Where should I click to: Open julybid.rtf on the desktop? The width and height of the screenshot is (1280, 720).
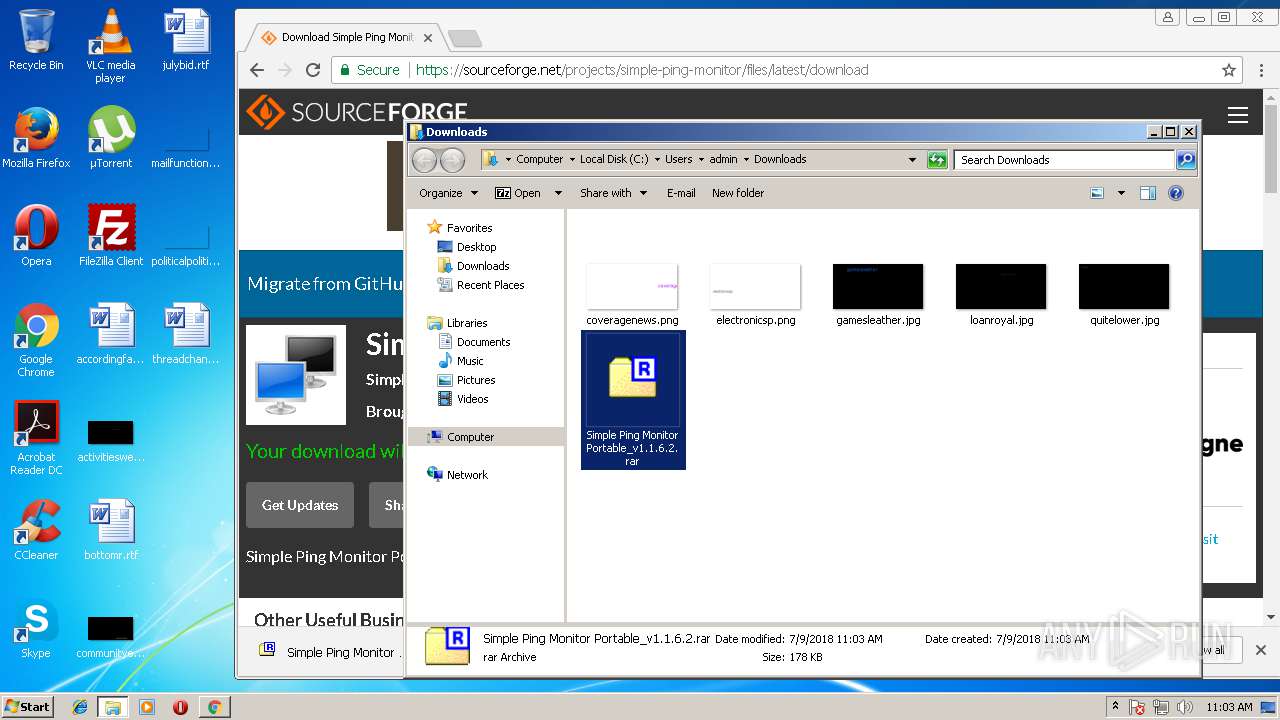click(x=186, y=40)
